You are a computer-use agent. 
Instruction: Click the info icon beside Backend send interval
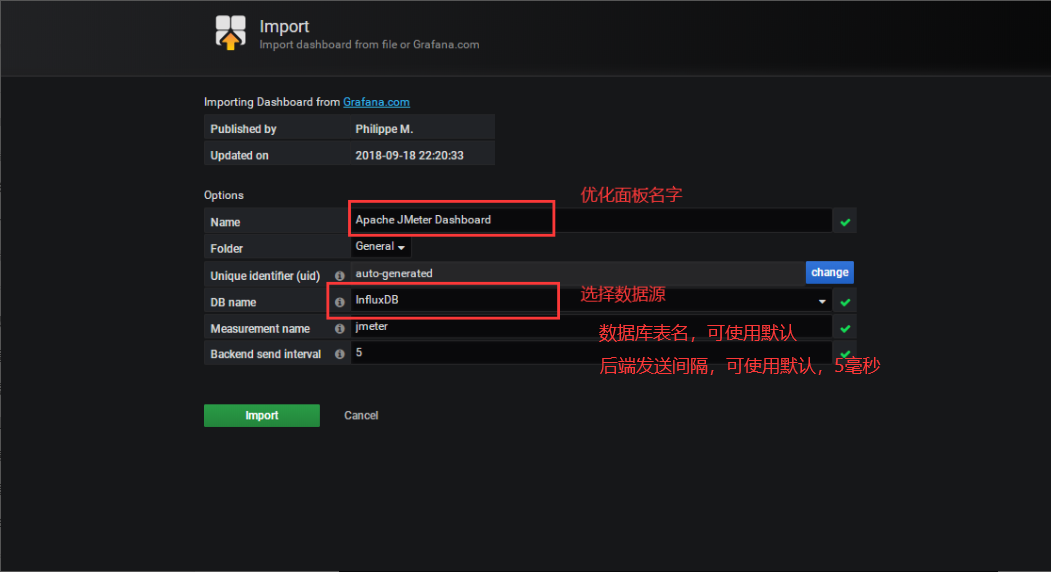tap(340, 354)
